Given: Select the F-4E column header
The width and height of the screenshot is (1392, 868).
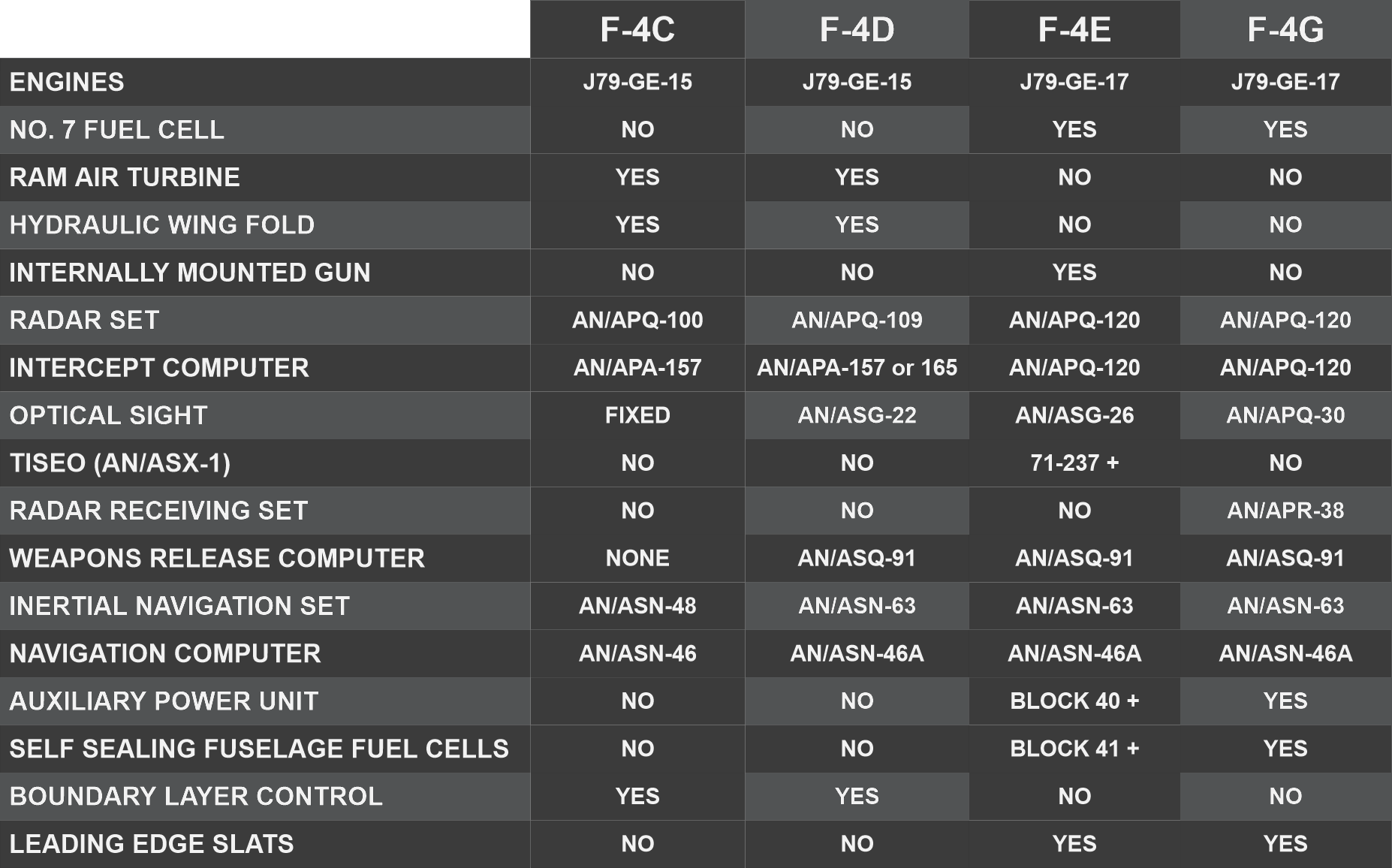Looking at the screenshot, I should (x=1074, y=30).
